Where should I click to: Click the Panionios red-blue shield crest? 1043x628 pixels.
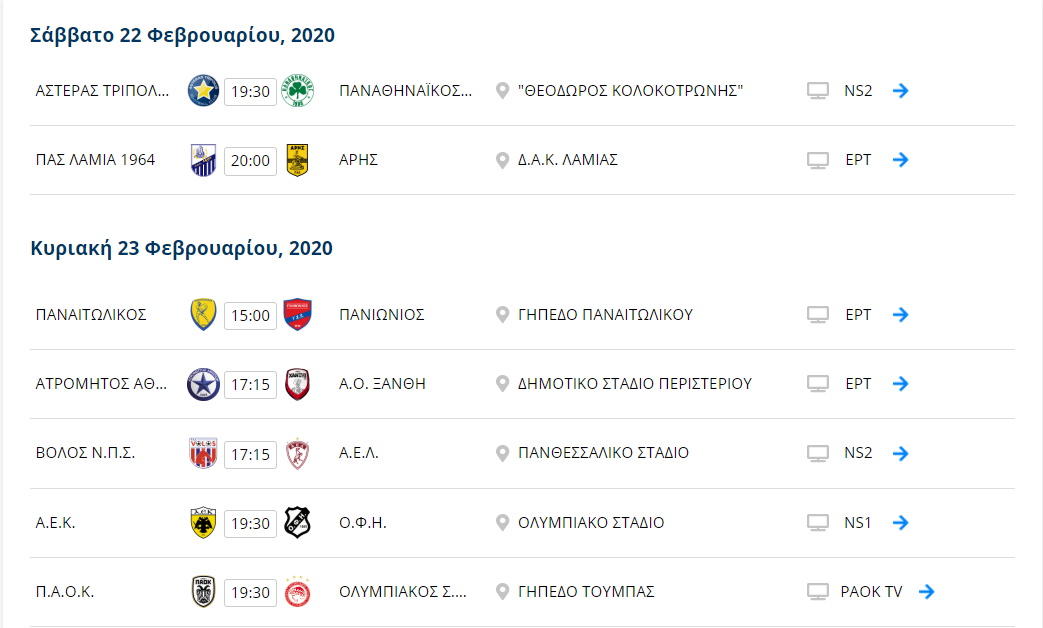point(297,315)
